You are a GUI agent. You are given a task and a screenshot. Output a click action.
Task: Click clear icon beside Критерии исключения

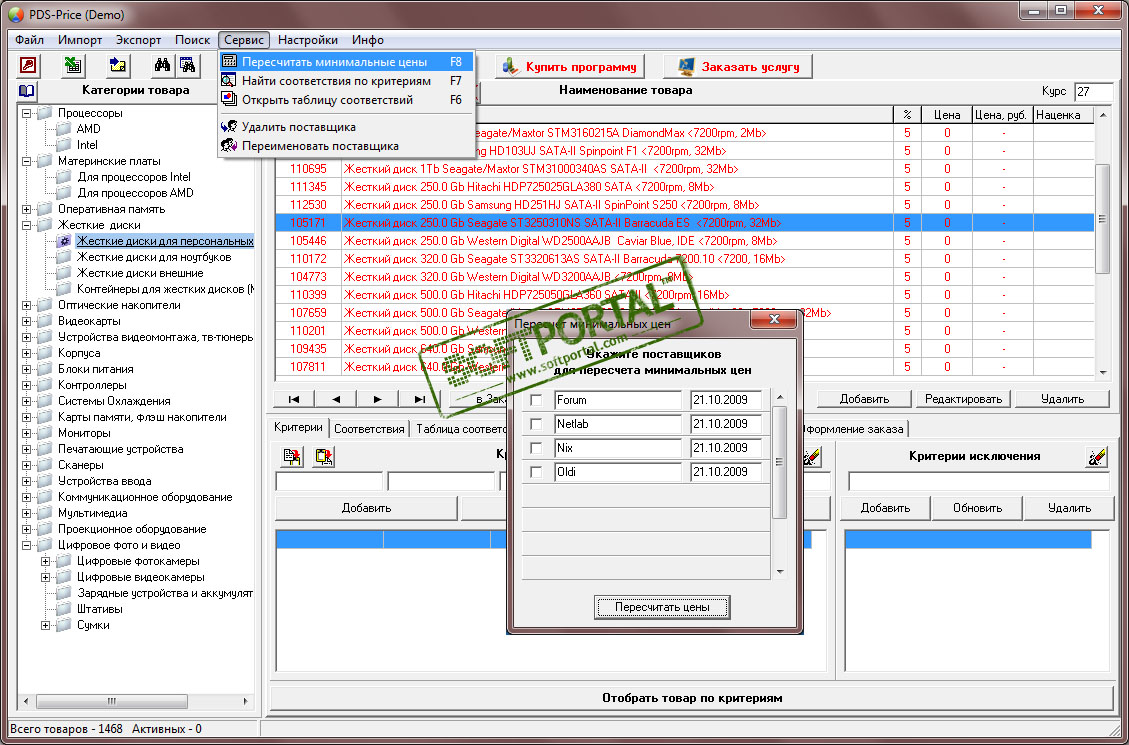click(1096, 456)
